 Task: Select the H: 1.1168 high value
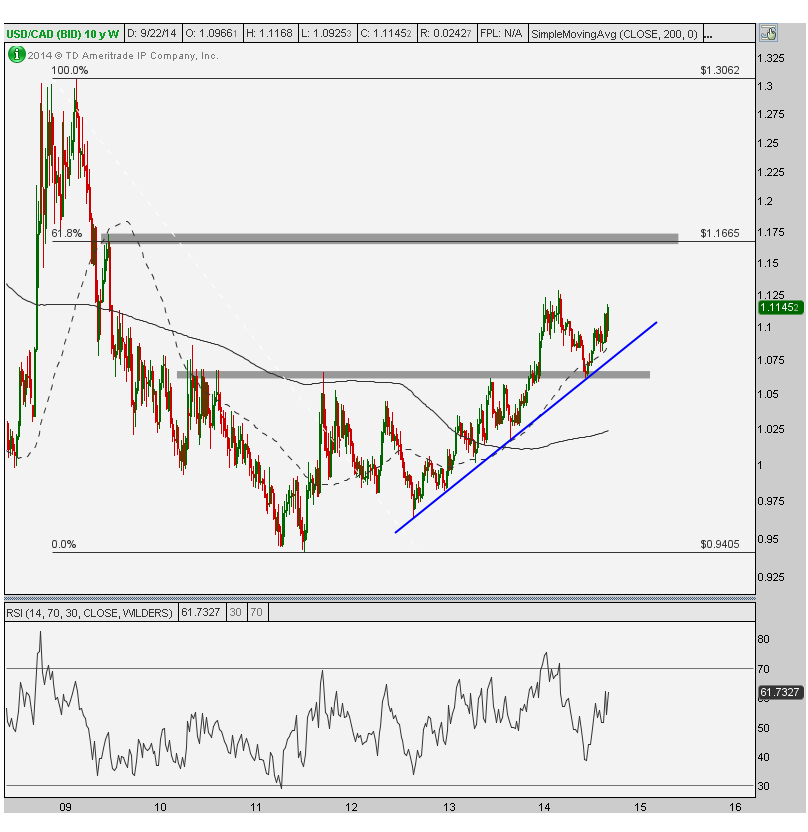tap(270, 33)
